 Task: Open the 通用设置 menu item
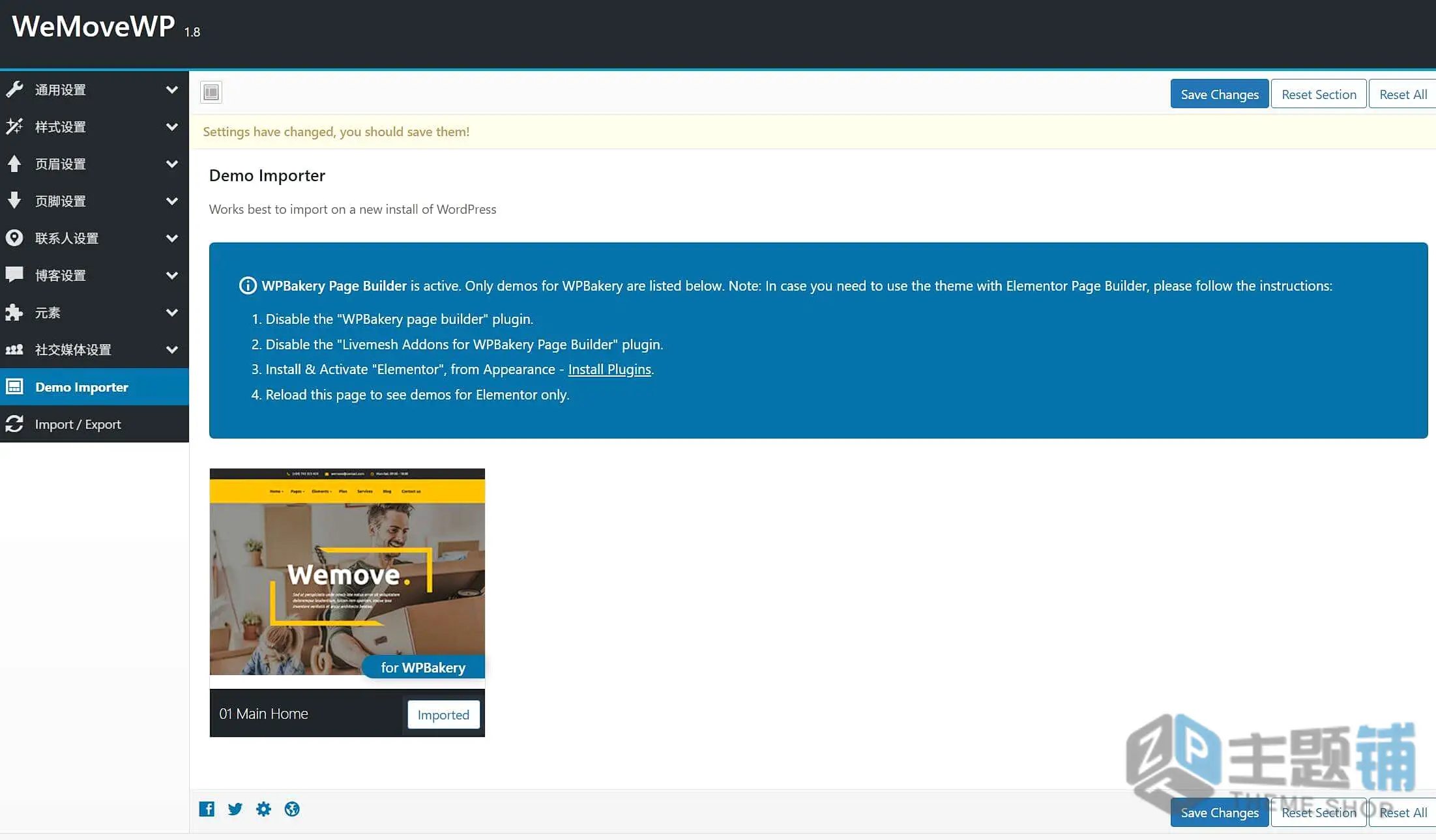95,90
